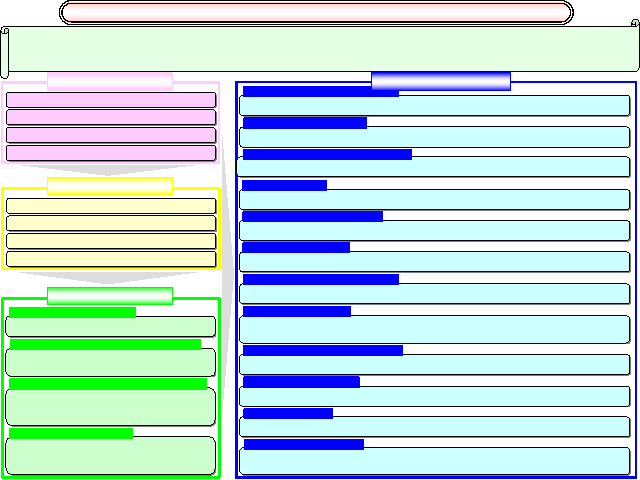The image size is (640, 480).
Task: Select the blue gradient section header
Action: tap(441, 81)
